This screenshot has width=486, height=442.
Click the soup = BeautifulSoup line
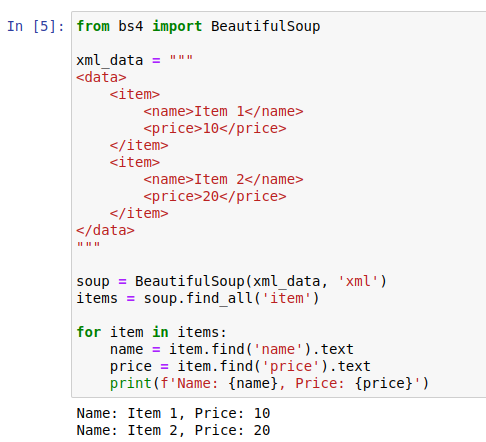(x=232, y=281)
